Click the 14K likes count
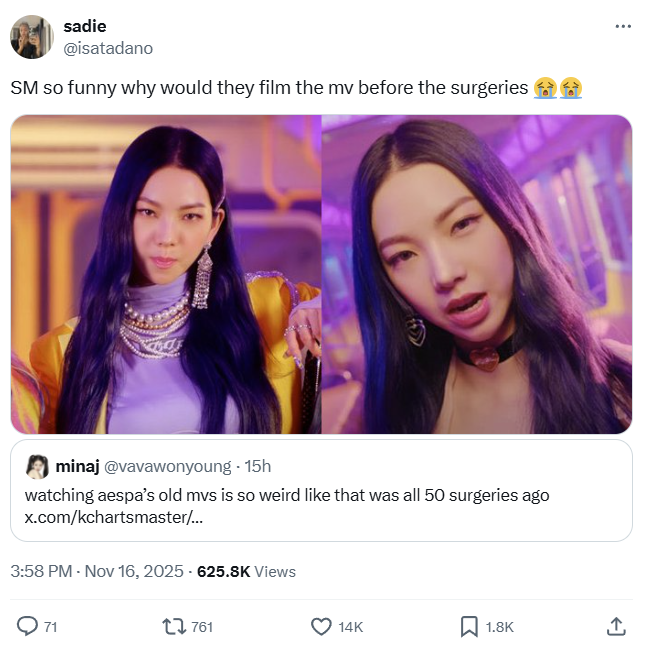This screenshot has width=650, height=648. point(351,627)
